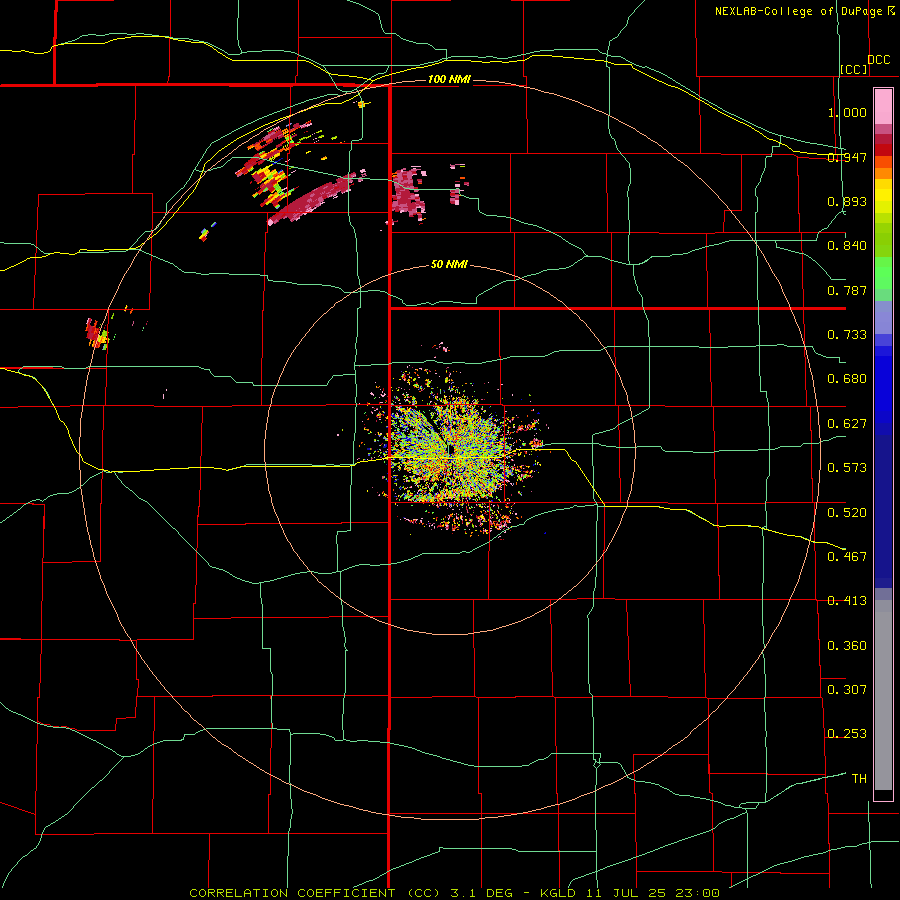Select the 0.520 scale value
Viewport: 900px width, 900px height.
(x=847, y=513)
